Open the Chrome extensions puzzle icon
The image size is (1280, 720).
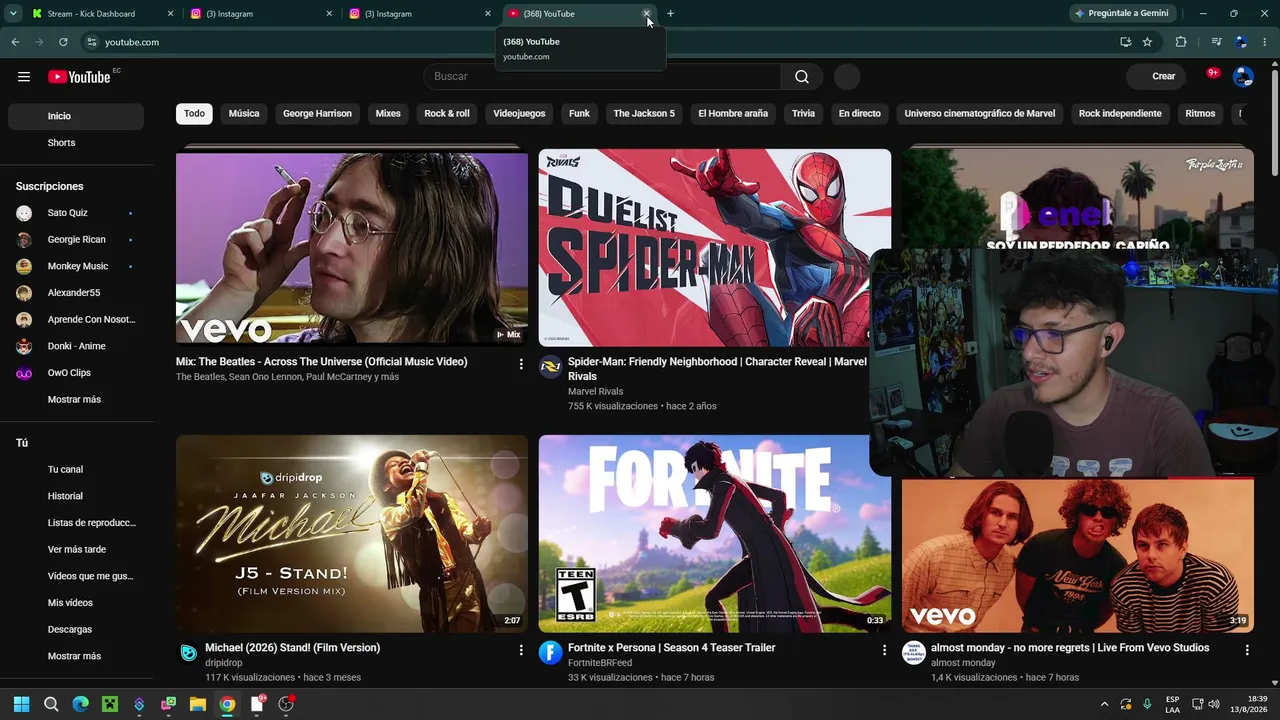[x=1181, y=42]
